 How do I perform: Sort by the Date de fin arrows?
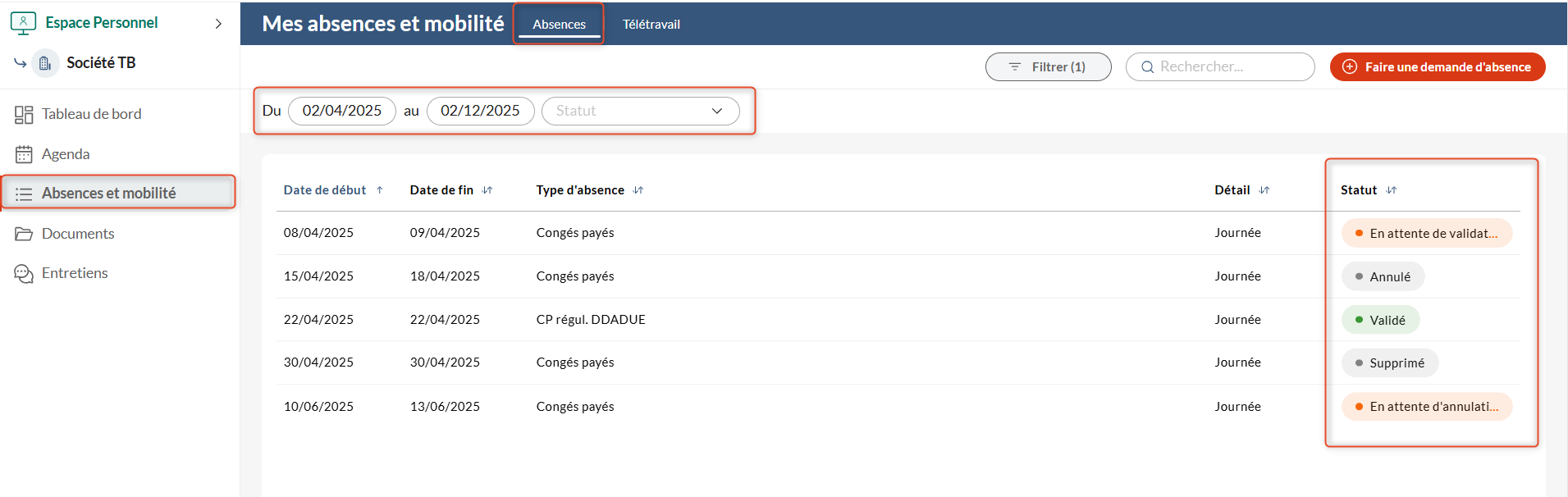click(x=487, y=190)
